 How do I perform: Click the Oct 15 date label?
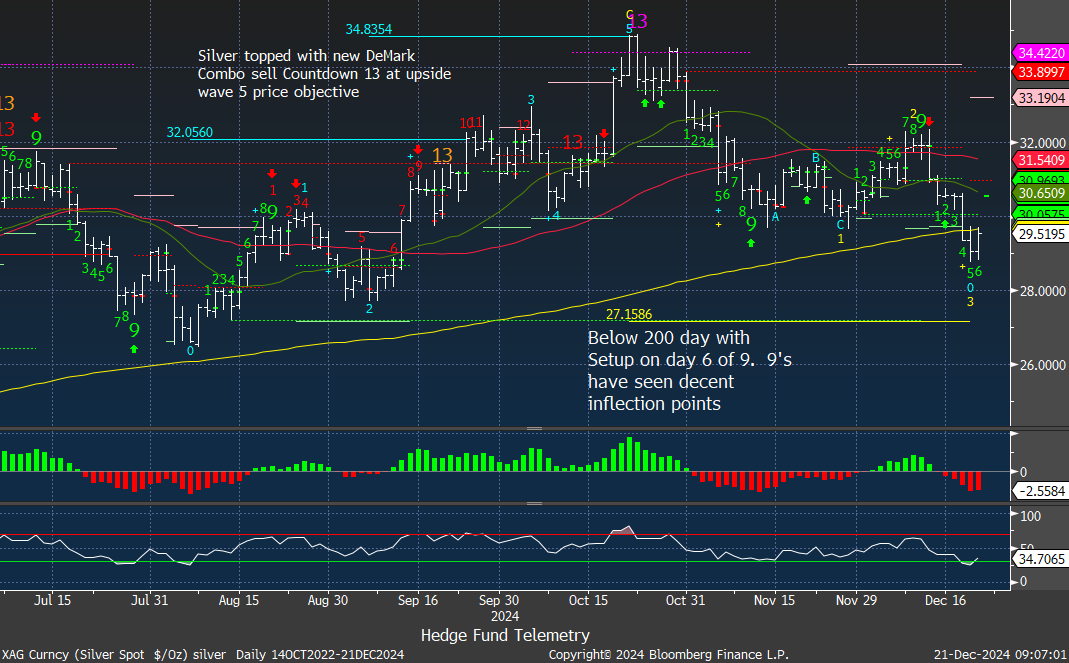pyautogui.click(x=588, y=600)
